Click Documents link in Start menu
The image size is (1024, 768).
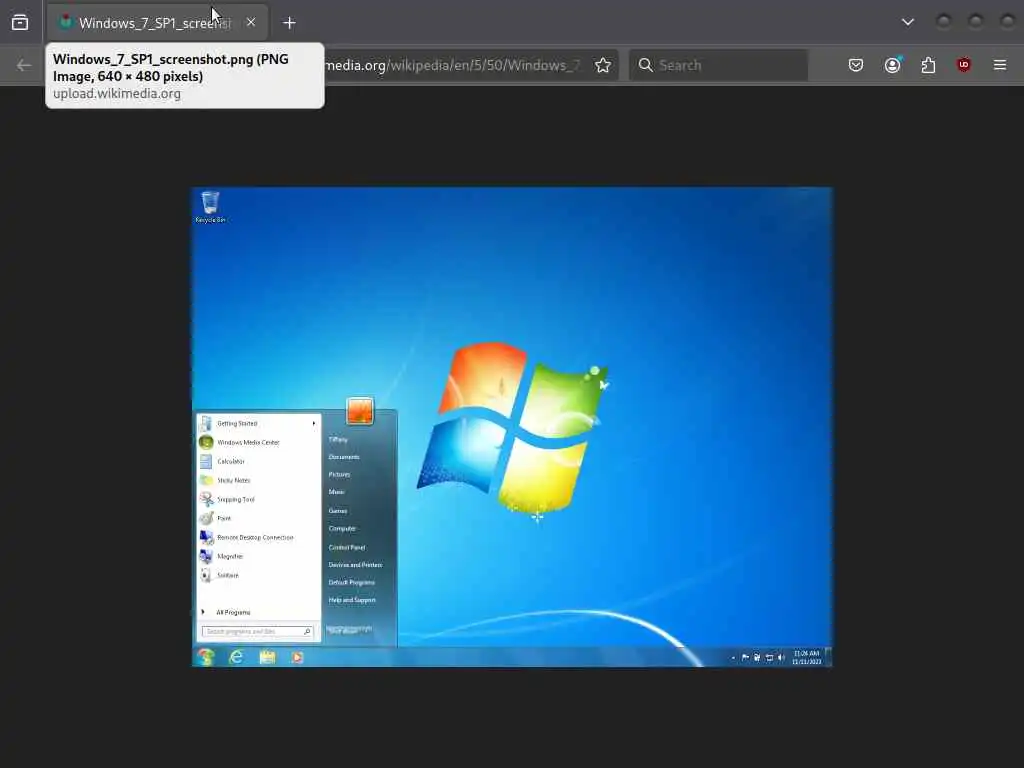(x=344, y=457)
